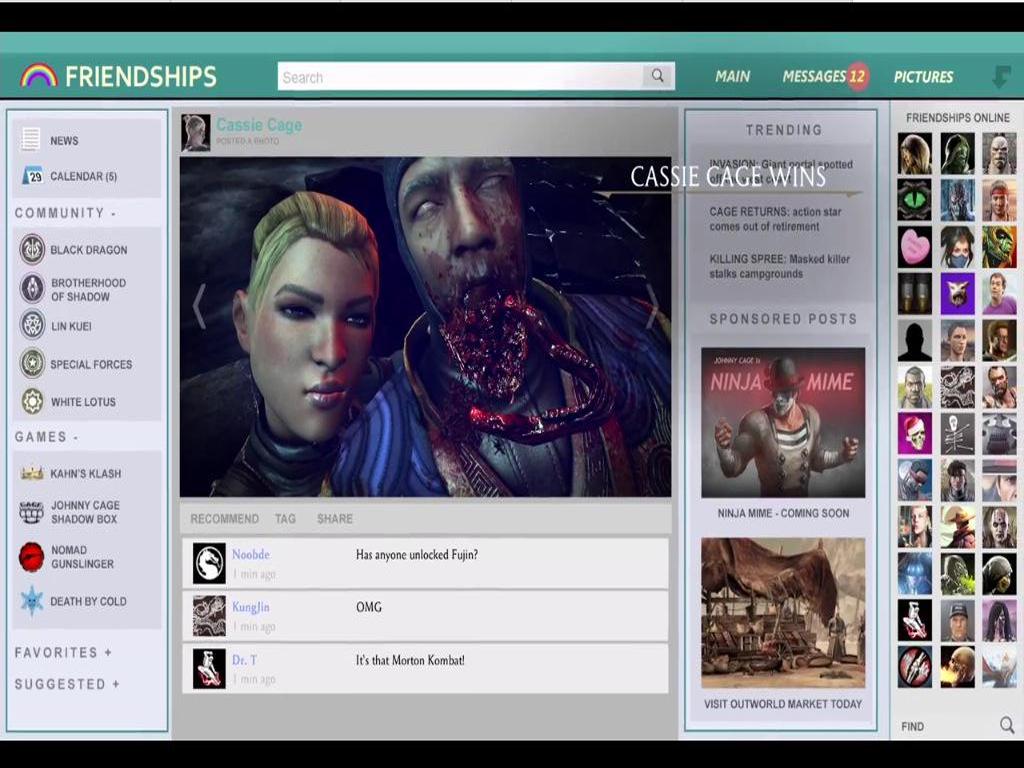Click the cowboy-hat friend avatar
The width and height of the screenshot is (1024, 768).
point(957,526)
